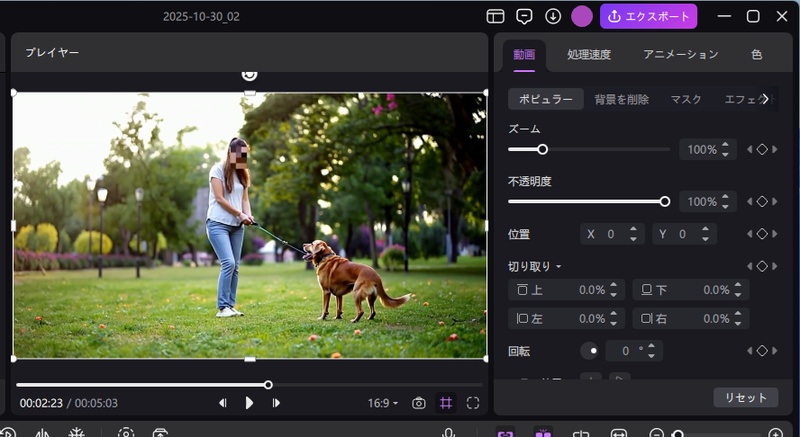
Task: Switch to the 処理速度 tab
Action: click(589, 55)
